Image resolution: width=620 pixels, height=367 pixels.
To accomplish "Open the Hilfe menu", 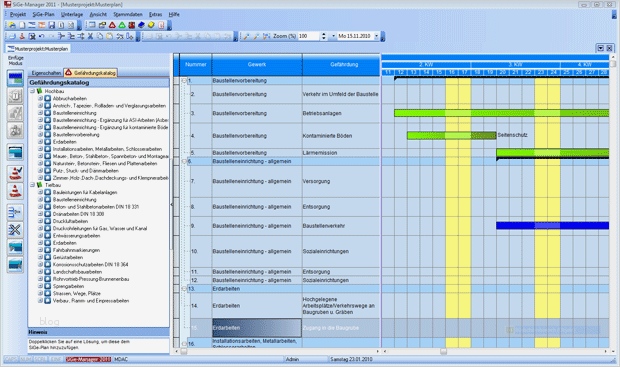I will [x=174, y=14].
